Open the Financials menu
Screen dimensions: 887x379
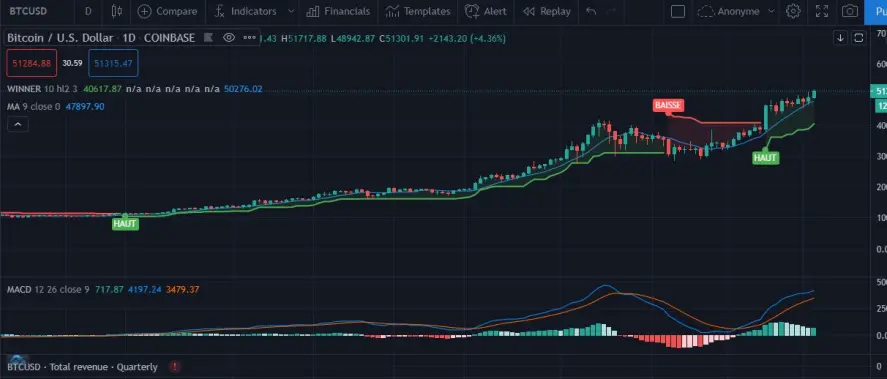pyautogui.click(x=338, y=11)
